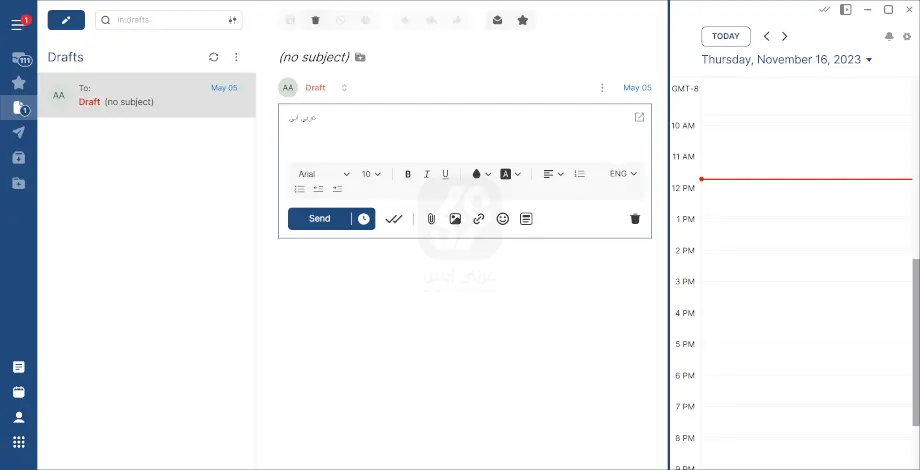Insert a template with the document icon
The width and height of the screenshot is (920, 470).
[x=526, y=219]
